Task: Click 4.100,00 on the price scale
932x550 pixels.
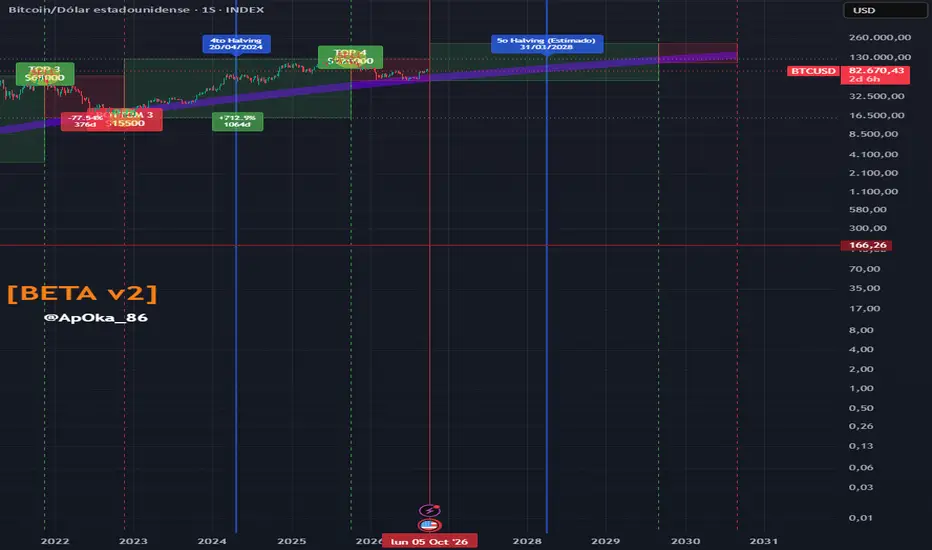Action: pyautogui.click(x=873, y=154)
